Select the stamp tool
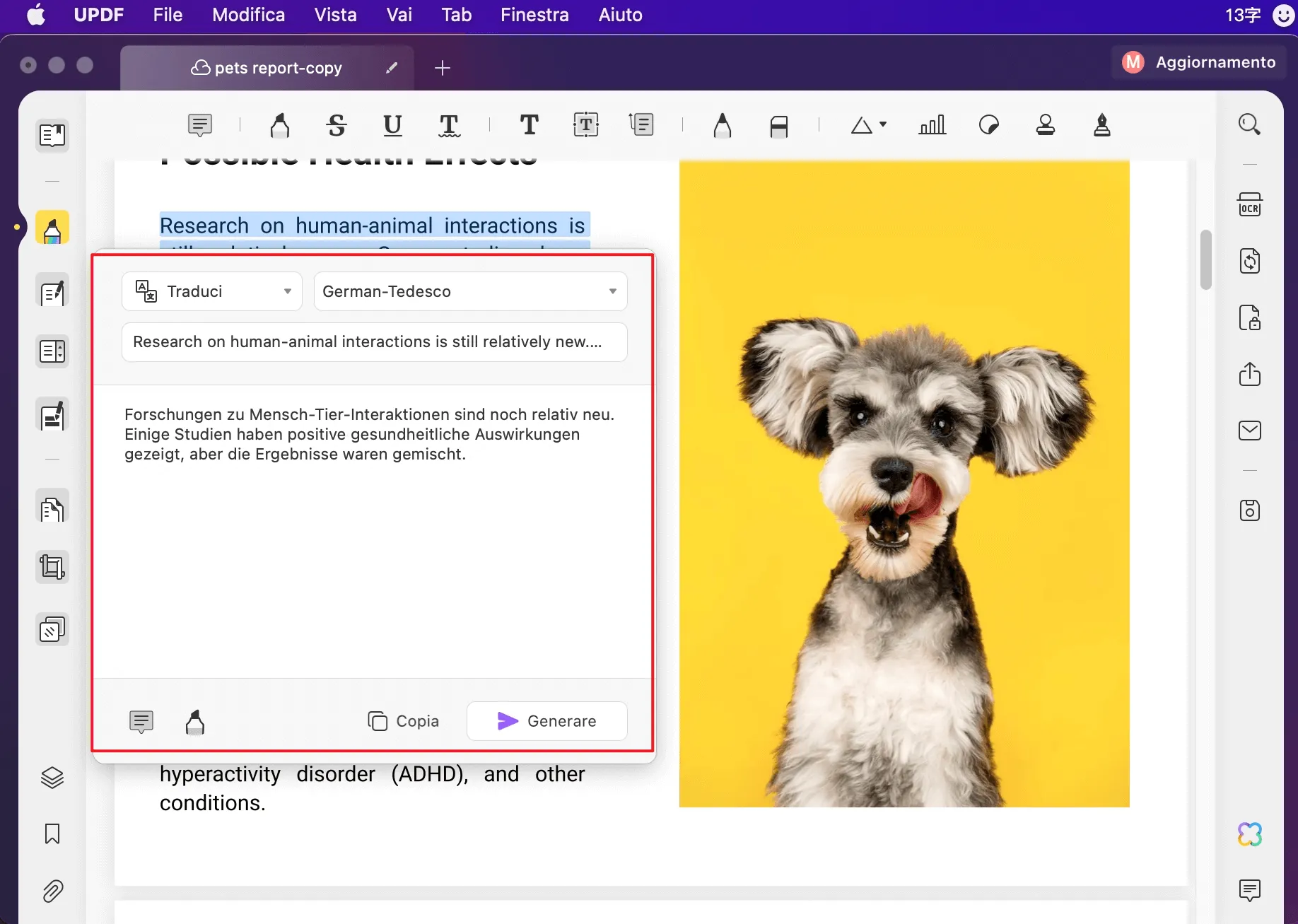 tap(1045, 125)
